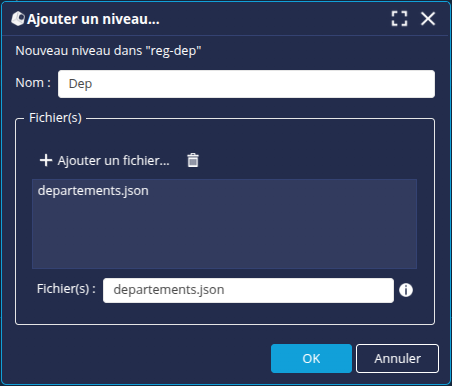The height and width of the screenshot is (386, 452).
Task: Focus the Nom input field containing Dep
Action: coord(246,84)
